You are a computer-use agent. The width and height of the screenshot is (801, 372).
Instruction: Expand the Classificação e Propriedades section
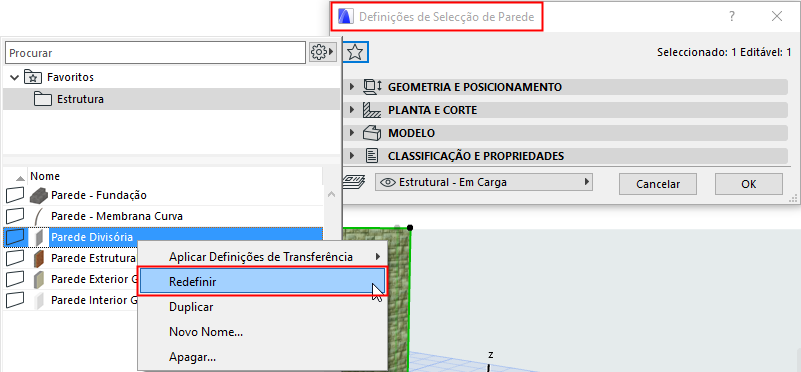(351, 156)
